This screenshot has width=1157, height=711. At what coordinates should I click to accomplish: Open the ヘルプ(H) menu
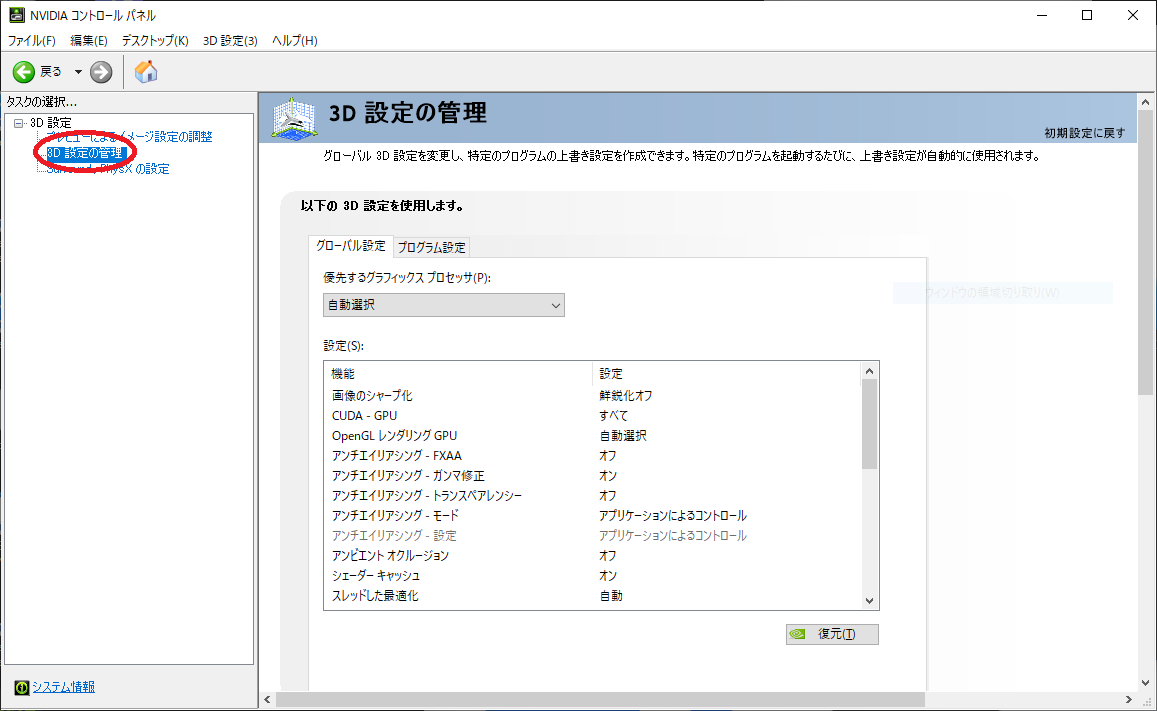point(294,41)
